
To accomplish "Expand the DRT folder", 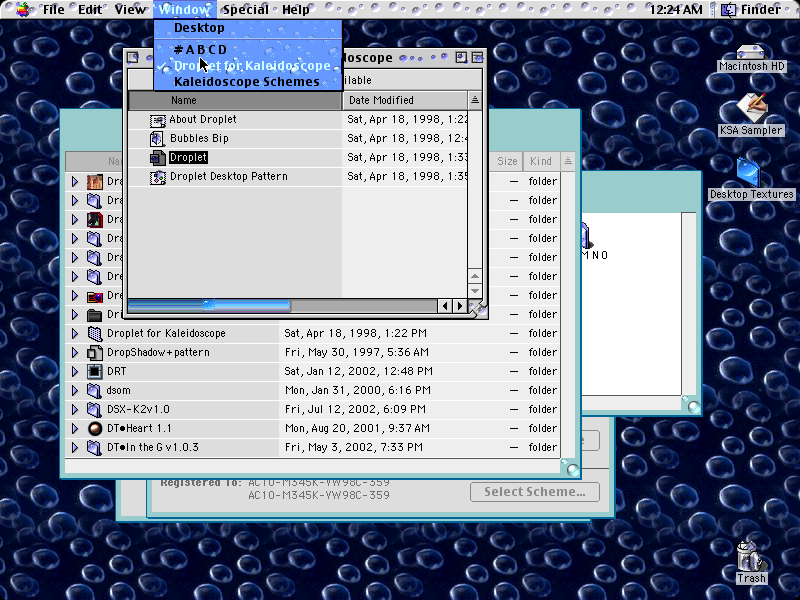I will pyautogui.click(x=74, y=371).
